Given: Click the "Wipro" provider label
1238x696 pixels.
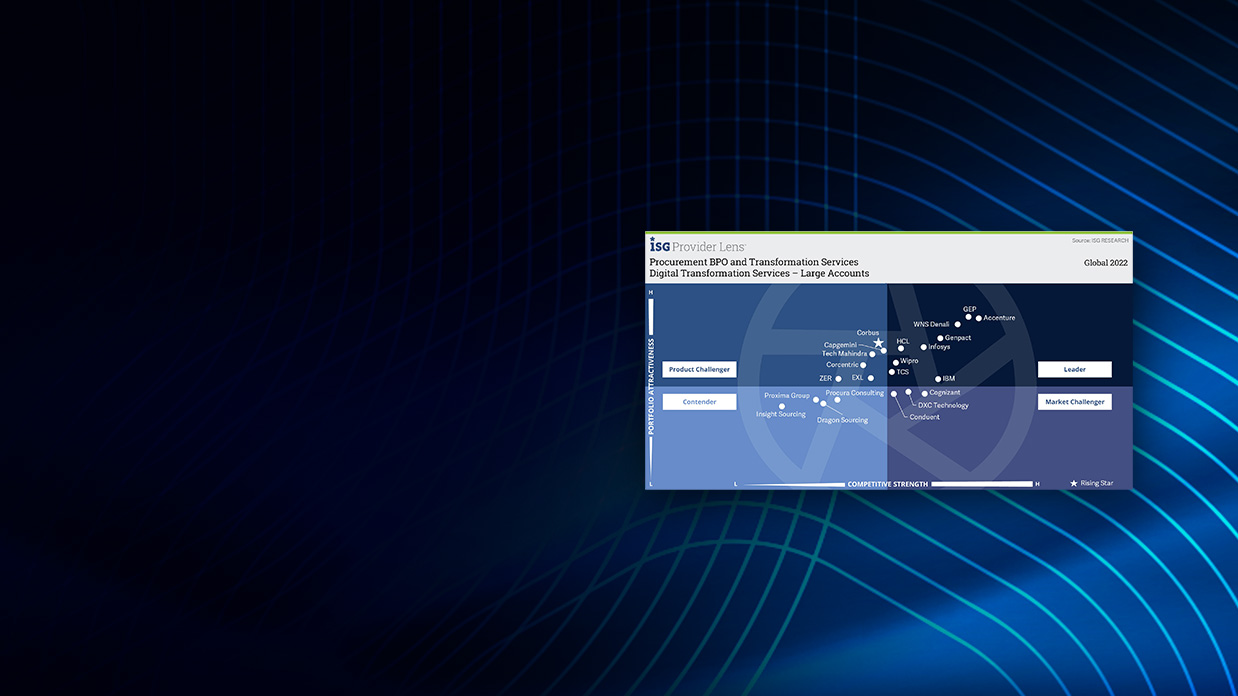Looking at the screenshot, I should pos(909,361).
